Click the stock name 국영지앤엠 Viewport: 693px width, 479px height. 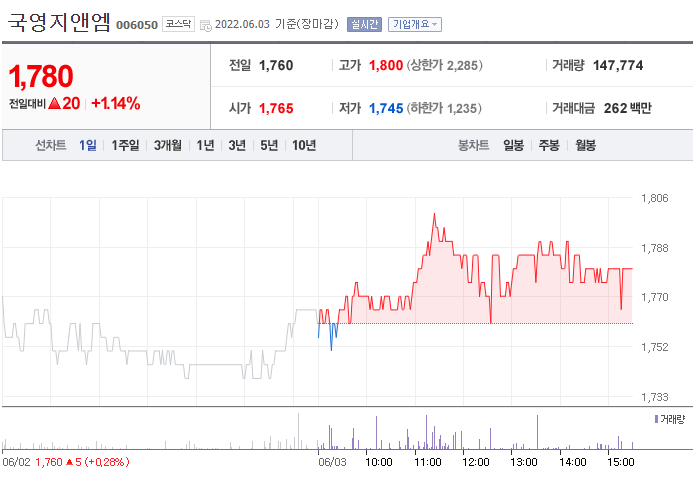(x=59, y=22)
